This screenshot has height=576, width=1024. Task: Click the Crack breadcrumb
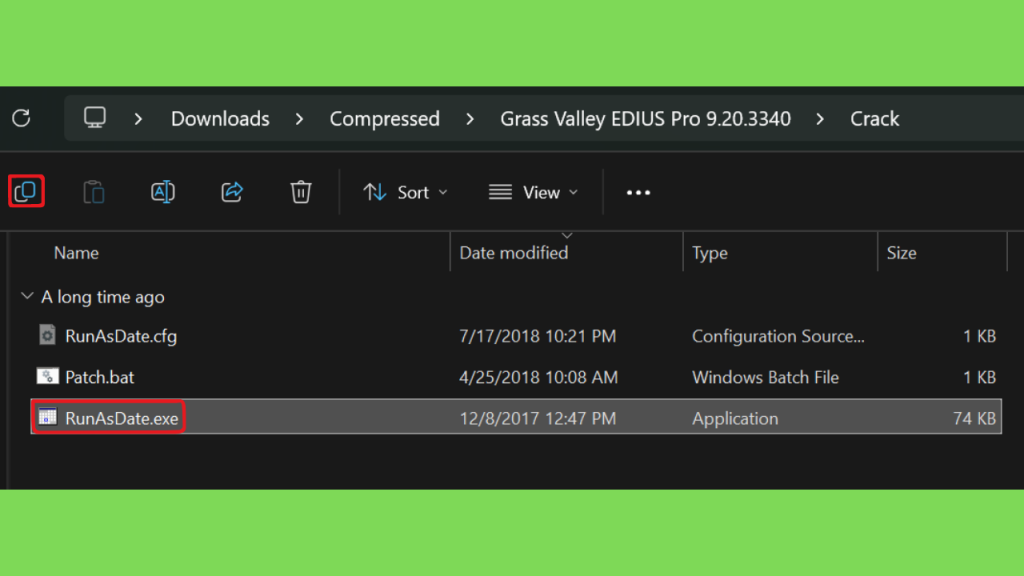point(874,119)
